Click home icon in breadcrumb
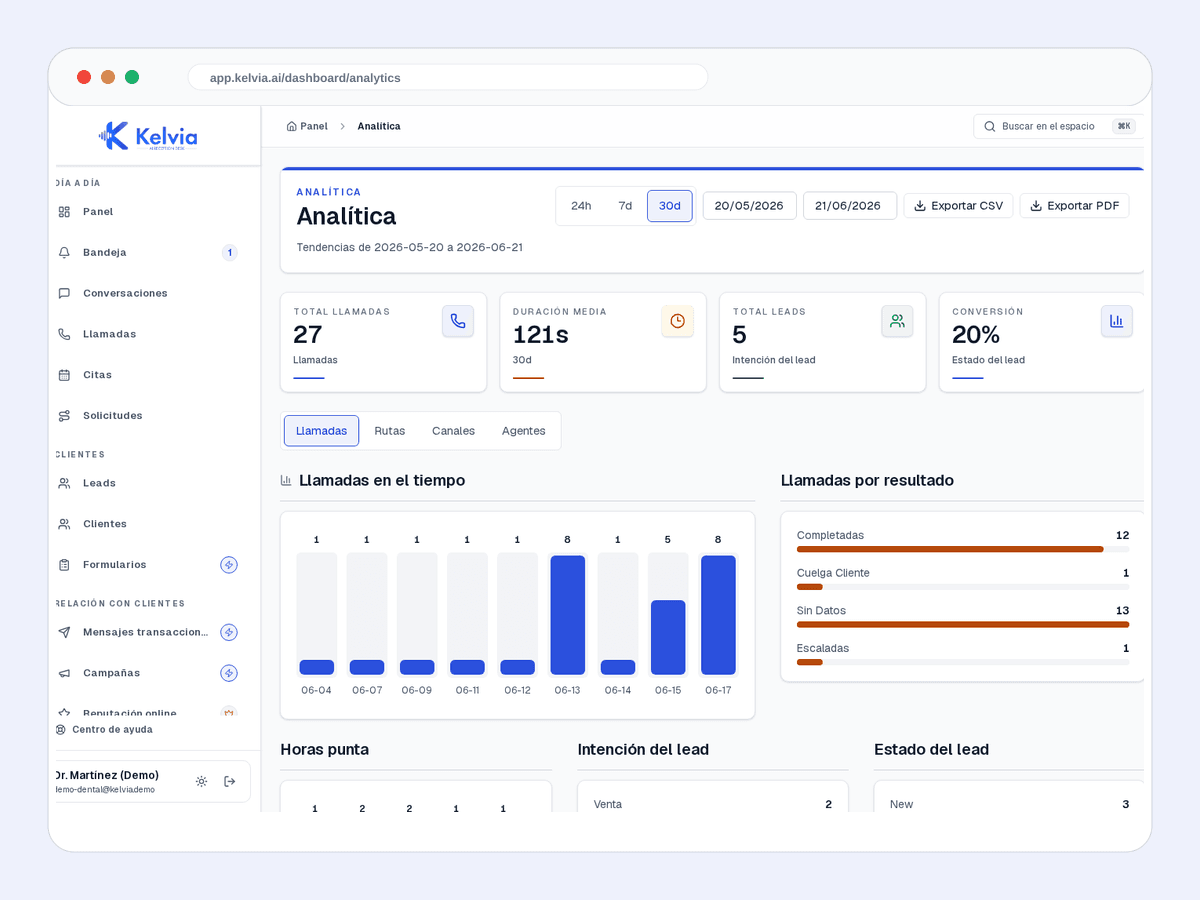This screenshot has height=900, width=1200. pyautogui.click(x=291, y=126)
